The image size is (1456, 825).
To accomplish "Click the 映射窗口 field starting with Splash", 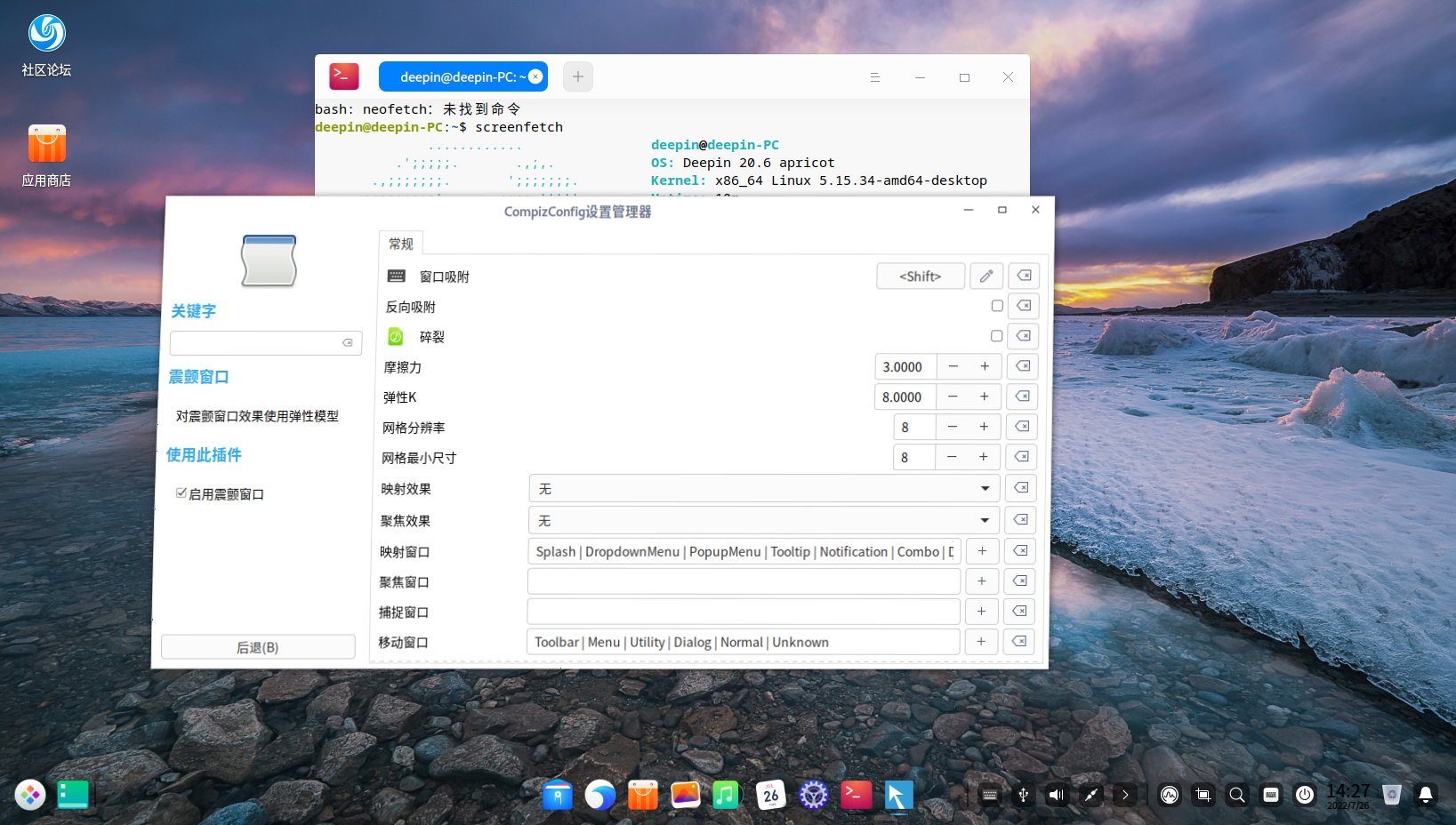I will [x=744, y=551].
